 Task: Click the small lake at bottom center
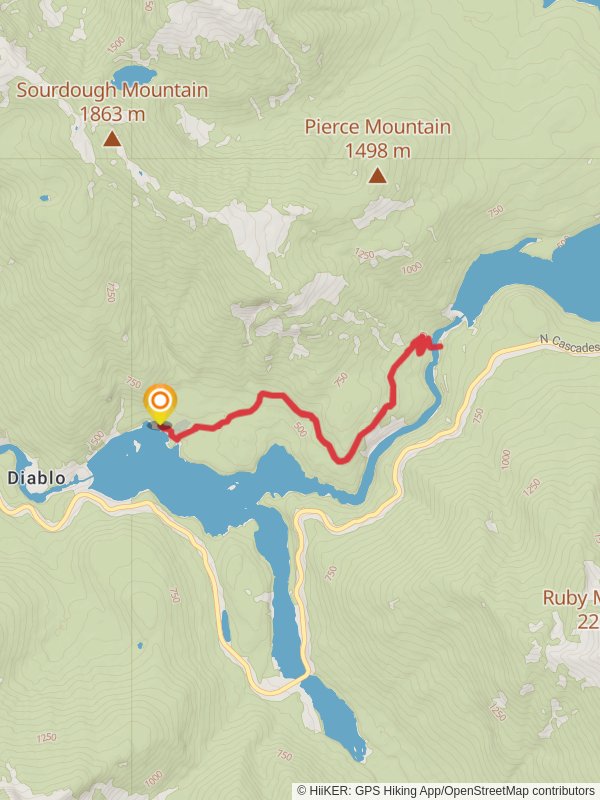(334, 717)
